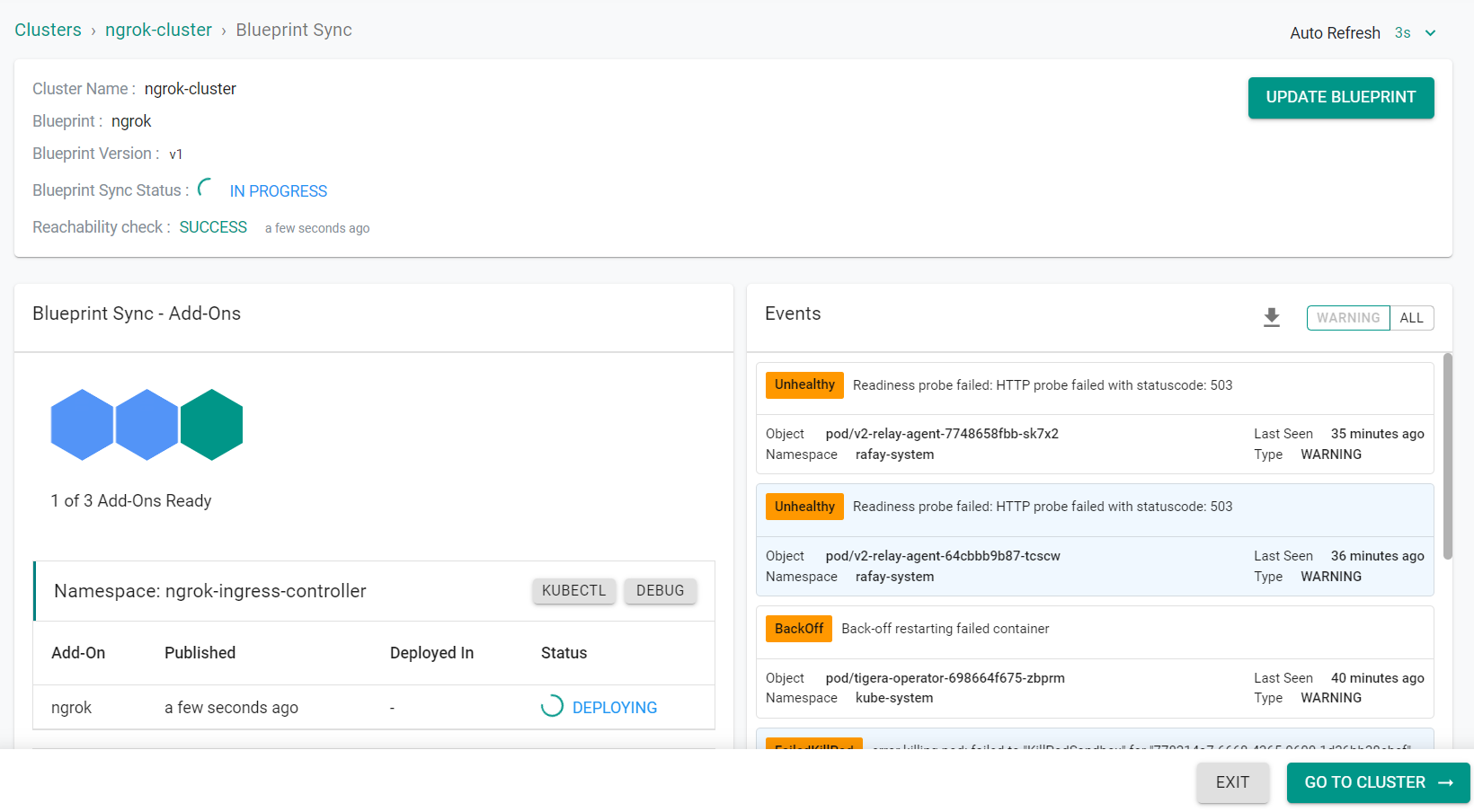Click cluster name value ngrok-cluster
The image size is (1474, 812).
(x=191, y=89)
